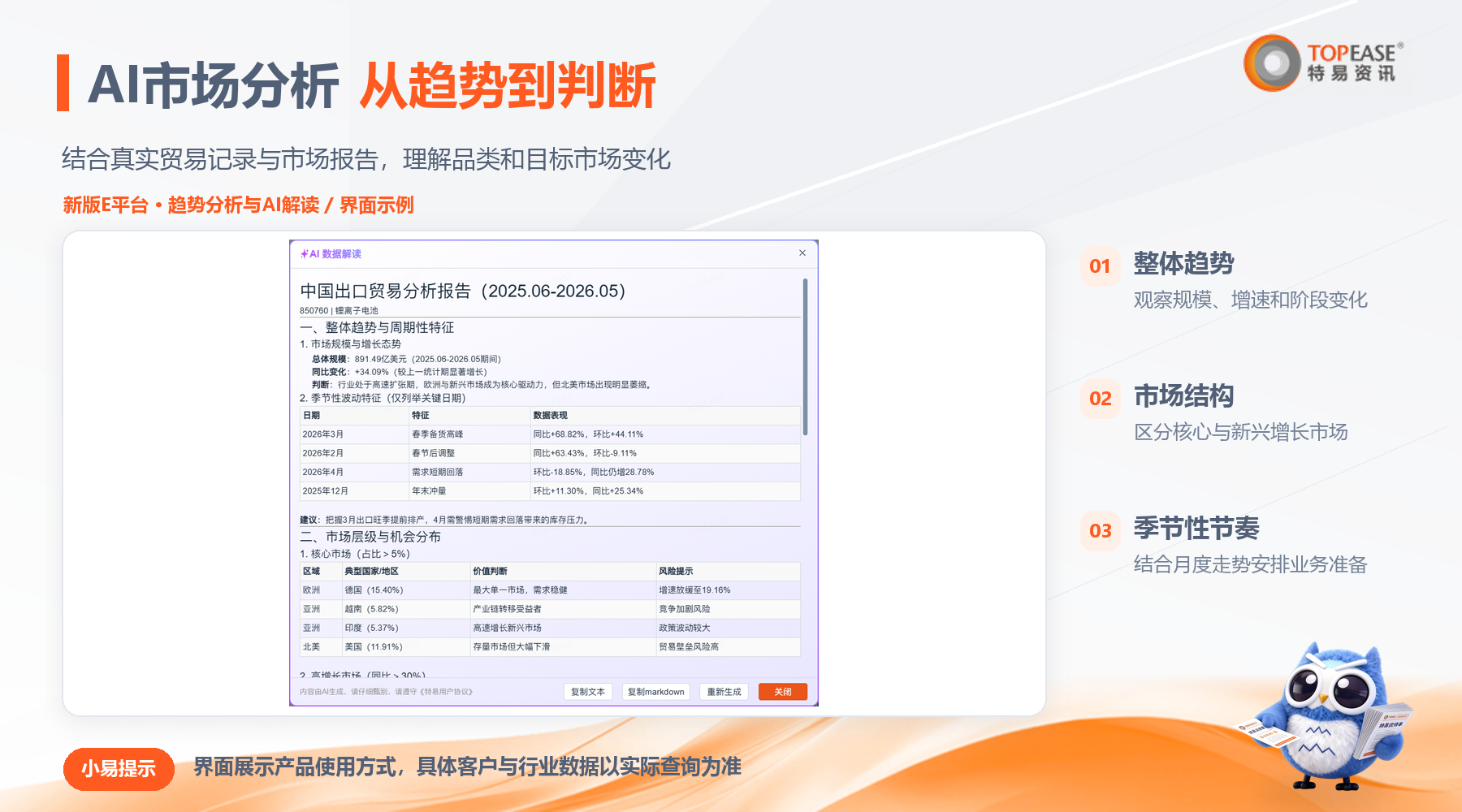Screen dimensions: 1462x812
Task: Click the TOPEASE 特易资讯 logo
Action: (x=1324, y=63)
